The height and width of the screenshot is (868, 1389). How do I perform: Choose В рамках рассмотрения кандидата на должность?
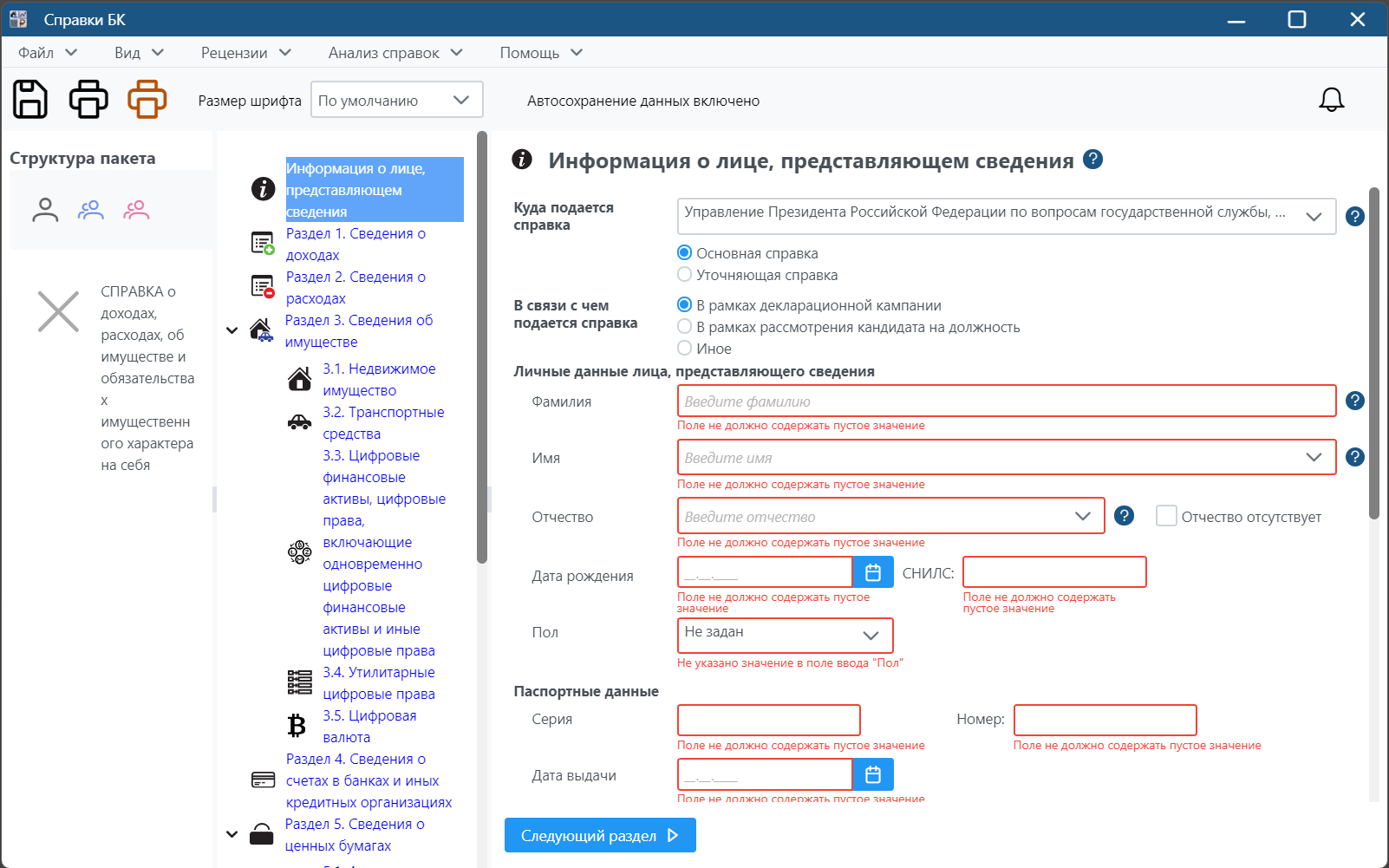tap(685, 327)
